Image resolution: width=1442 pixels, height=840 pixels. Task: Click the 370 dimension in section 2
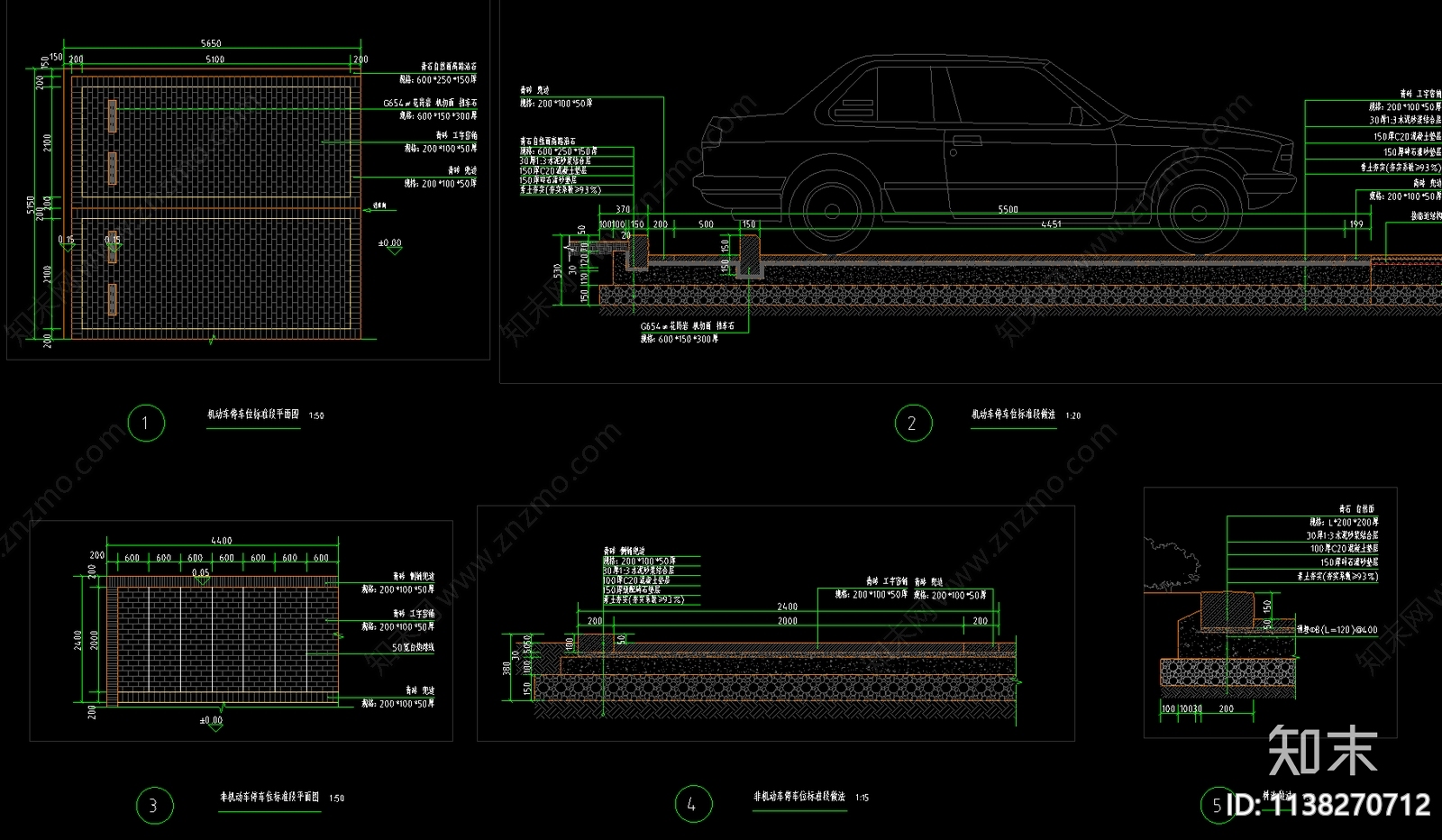[623, 209]
